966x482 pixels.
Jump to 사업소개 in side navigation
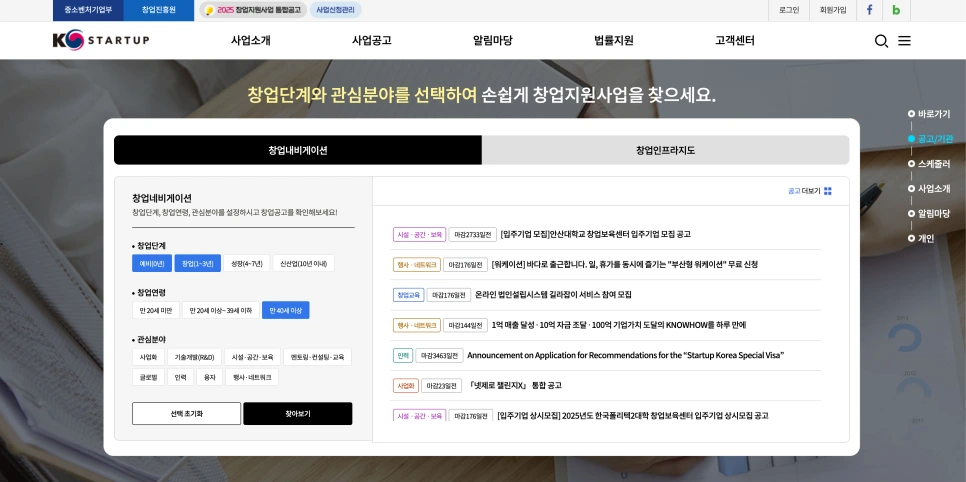click(934, 189)
